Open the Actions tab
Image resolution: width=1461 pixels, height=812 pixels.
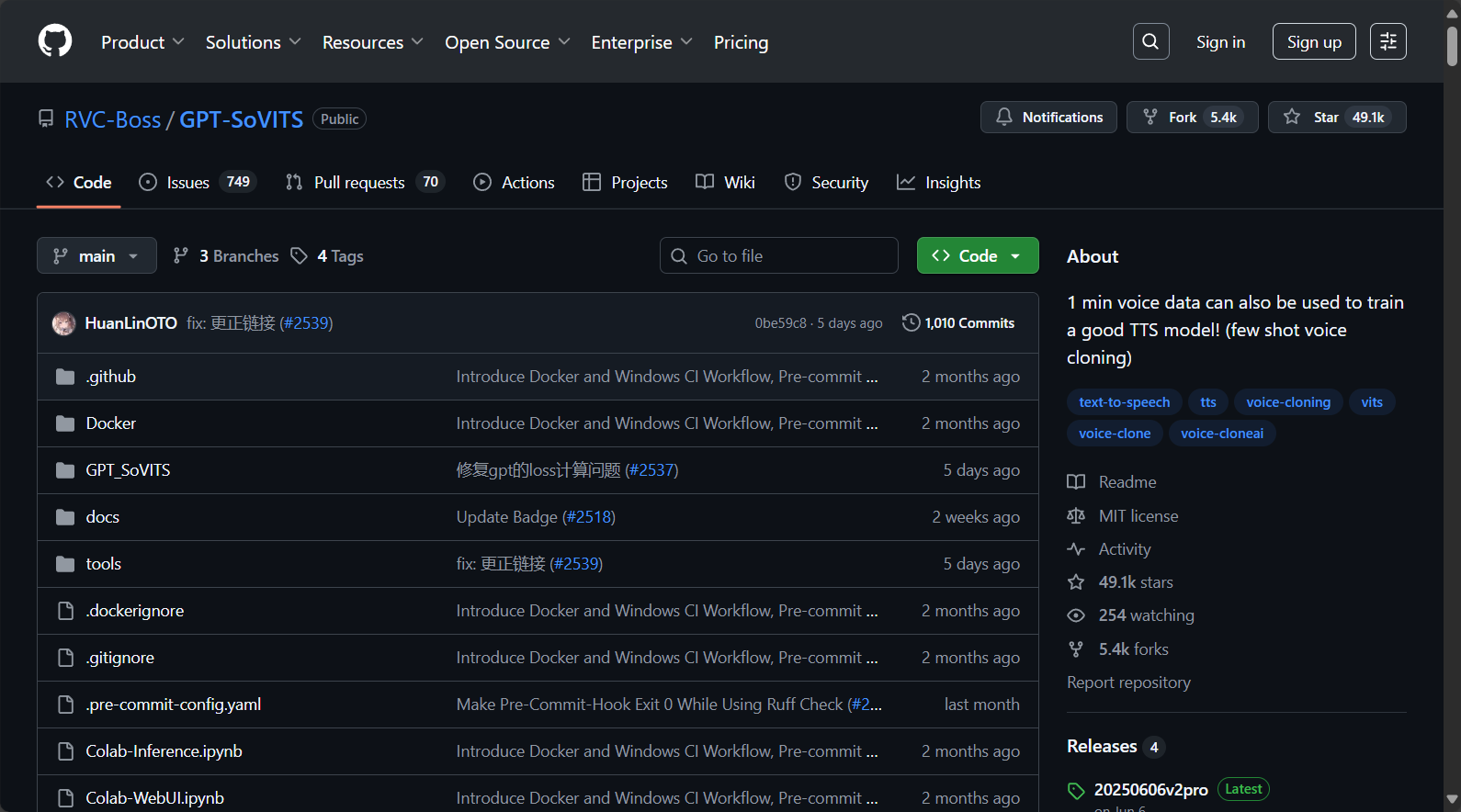click(x=514, y=183)
